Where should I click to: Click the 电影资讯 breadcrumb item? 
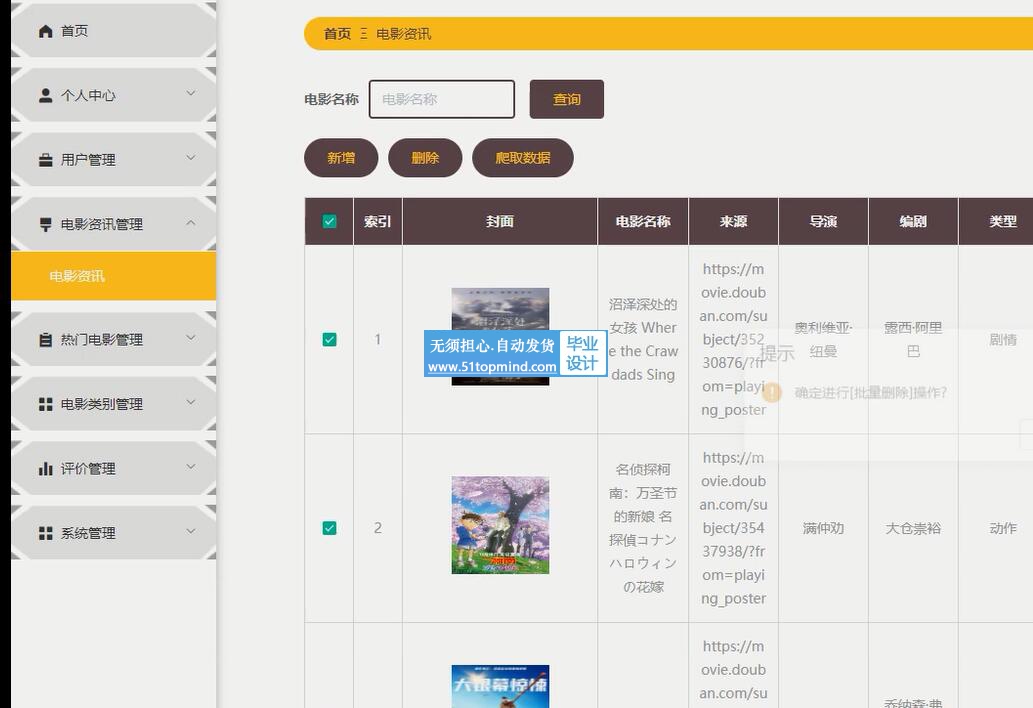[x=404, y=34]
